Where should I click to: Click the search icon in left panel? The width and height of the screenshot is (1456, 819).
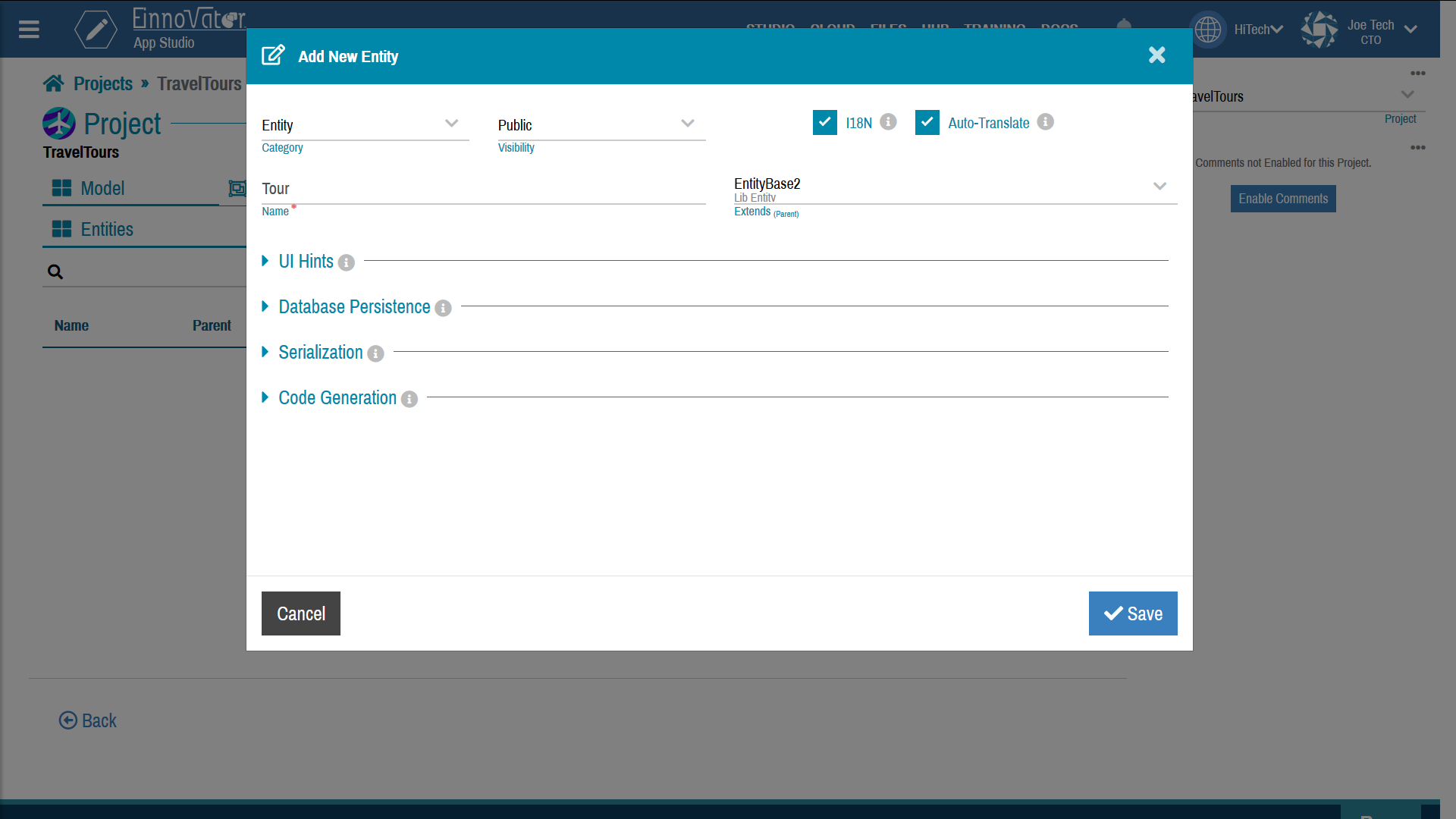point(54,270)
